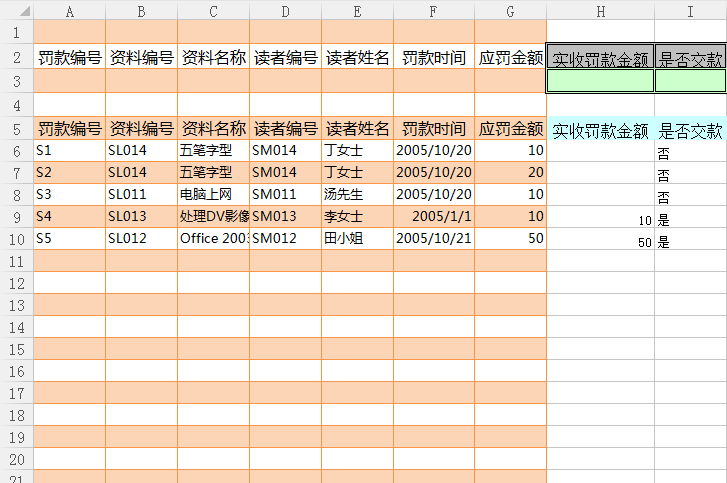Click the column G header

[x=510, y=10]
